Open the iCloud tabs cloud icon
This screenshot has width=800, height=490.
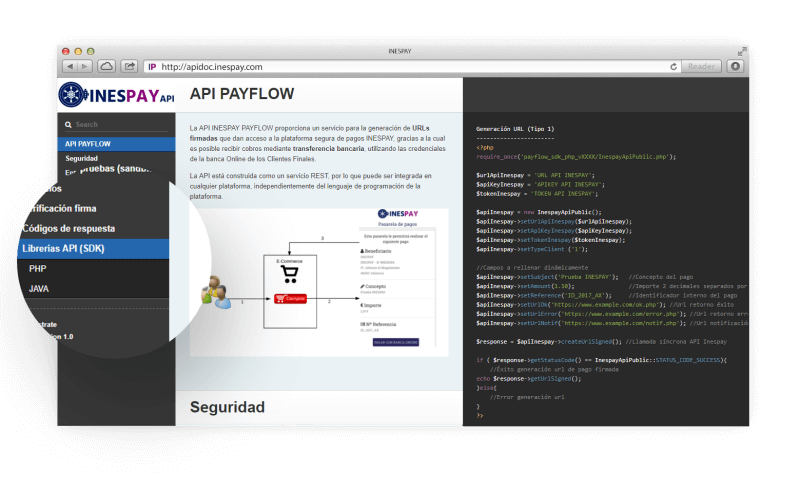pyautogui.click(x=107, y=66)
